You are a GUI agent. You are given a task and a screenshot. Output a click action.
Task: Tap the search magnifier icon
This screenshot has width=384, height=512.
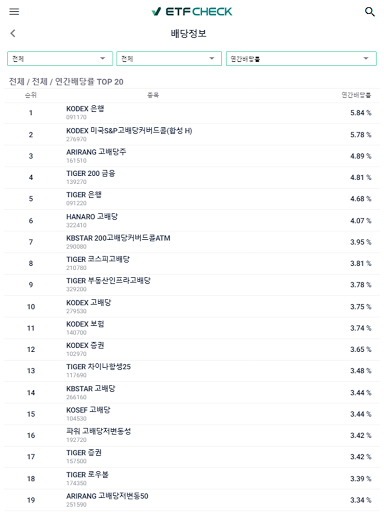pos(369,12)
